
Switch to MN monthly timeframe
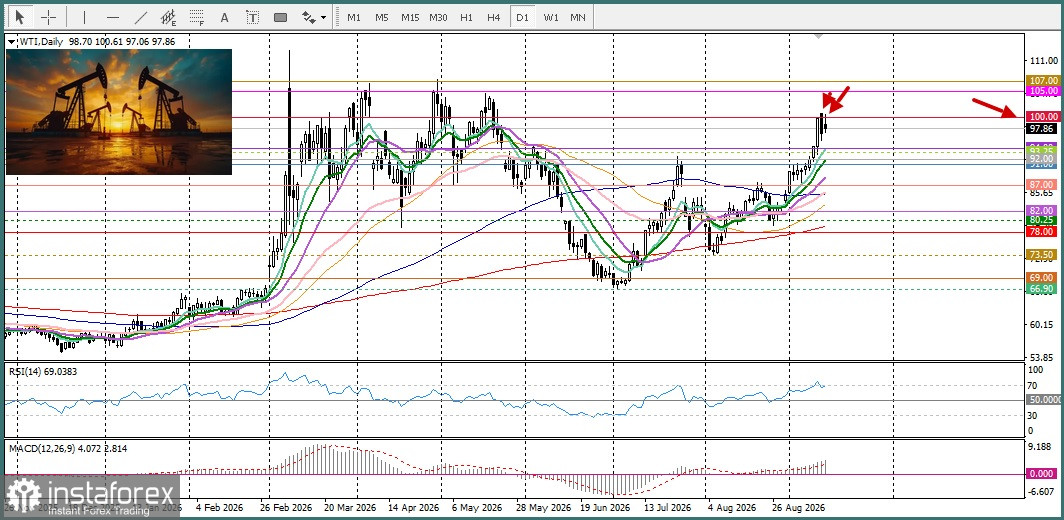click(578, 17)
